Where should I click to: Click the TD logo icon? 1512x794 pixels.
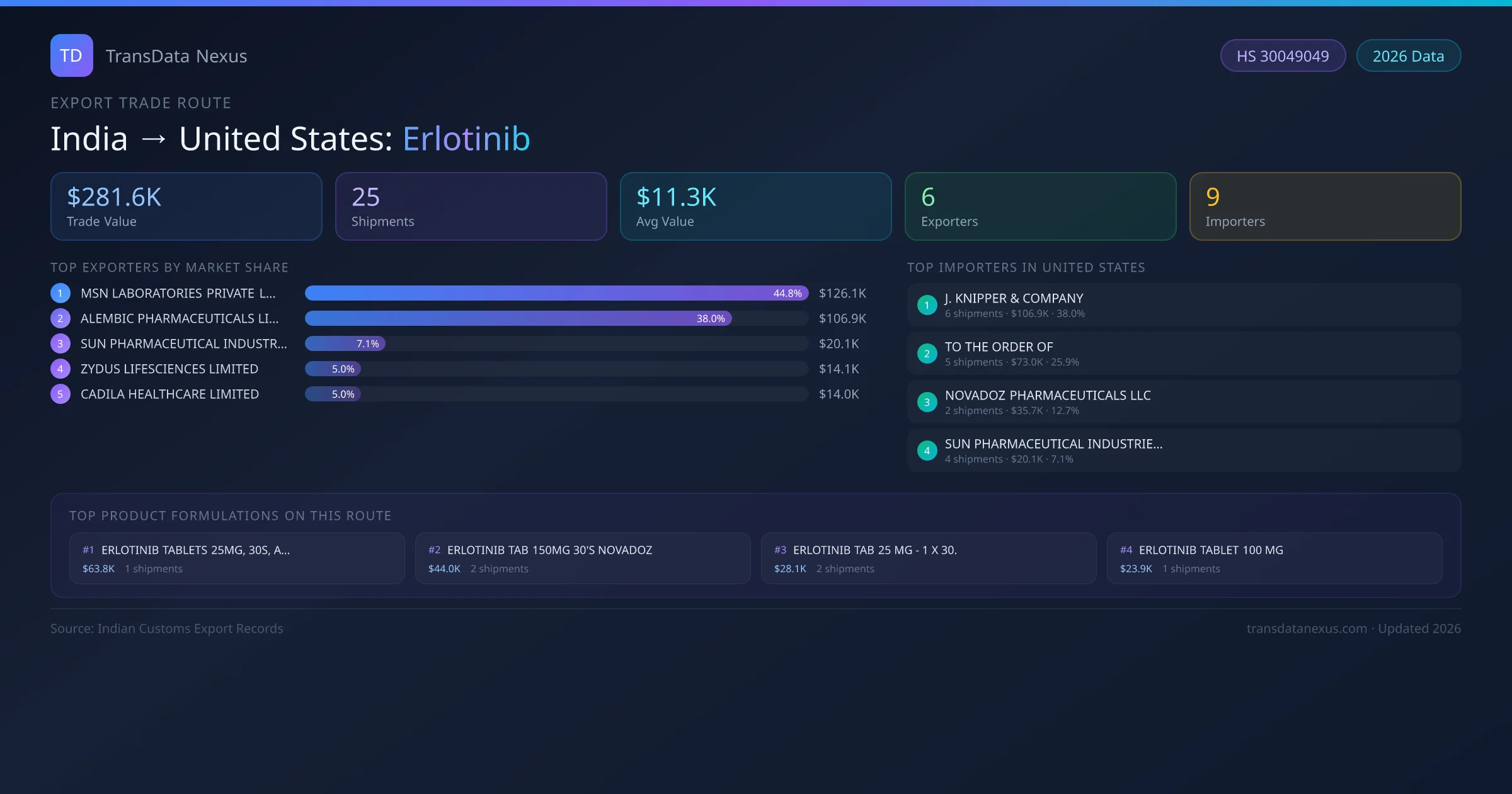(71, 55)
